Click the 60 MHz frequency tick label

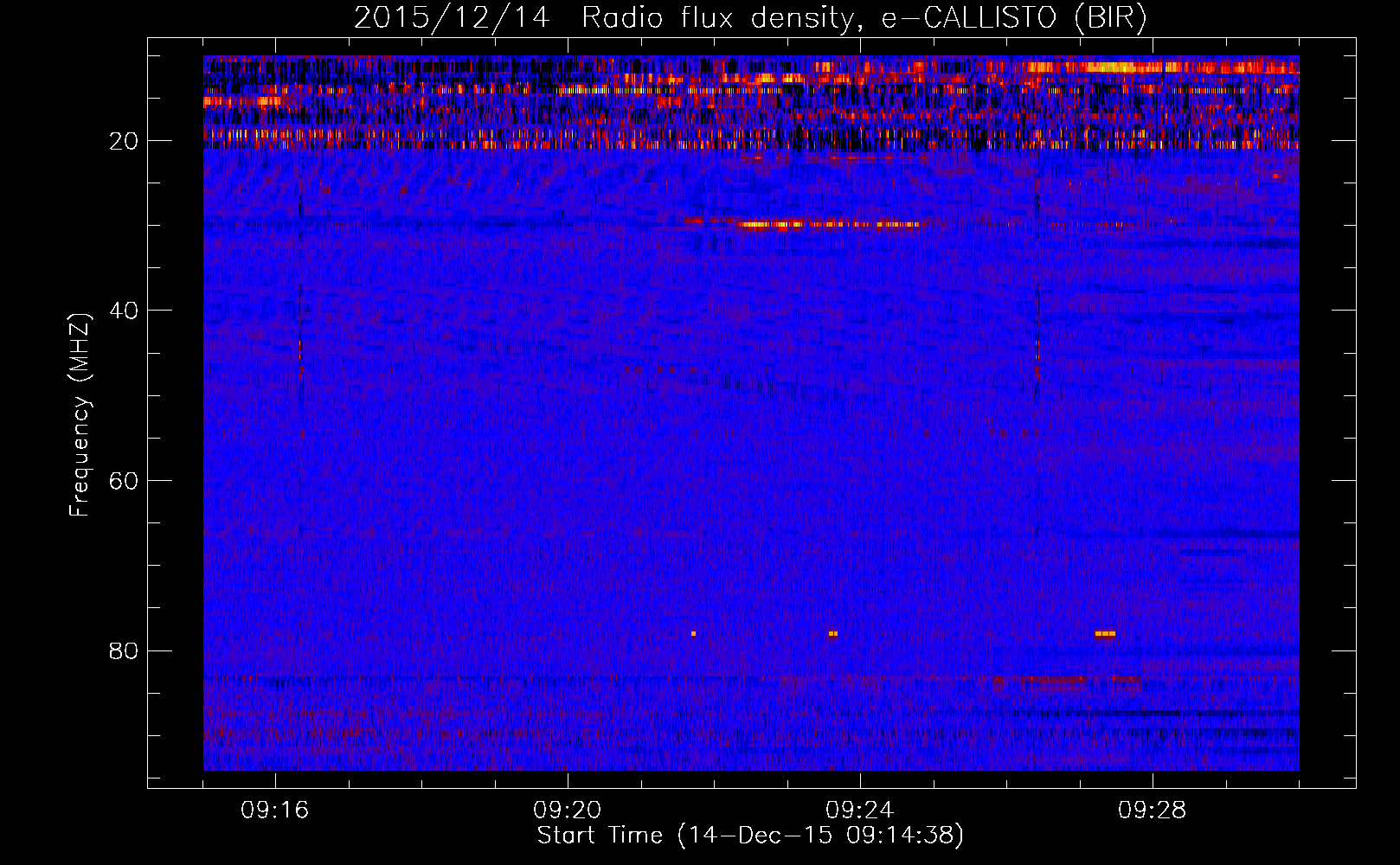[125, 481]
